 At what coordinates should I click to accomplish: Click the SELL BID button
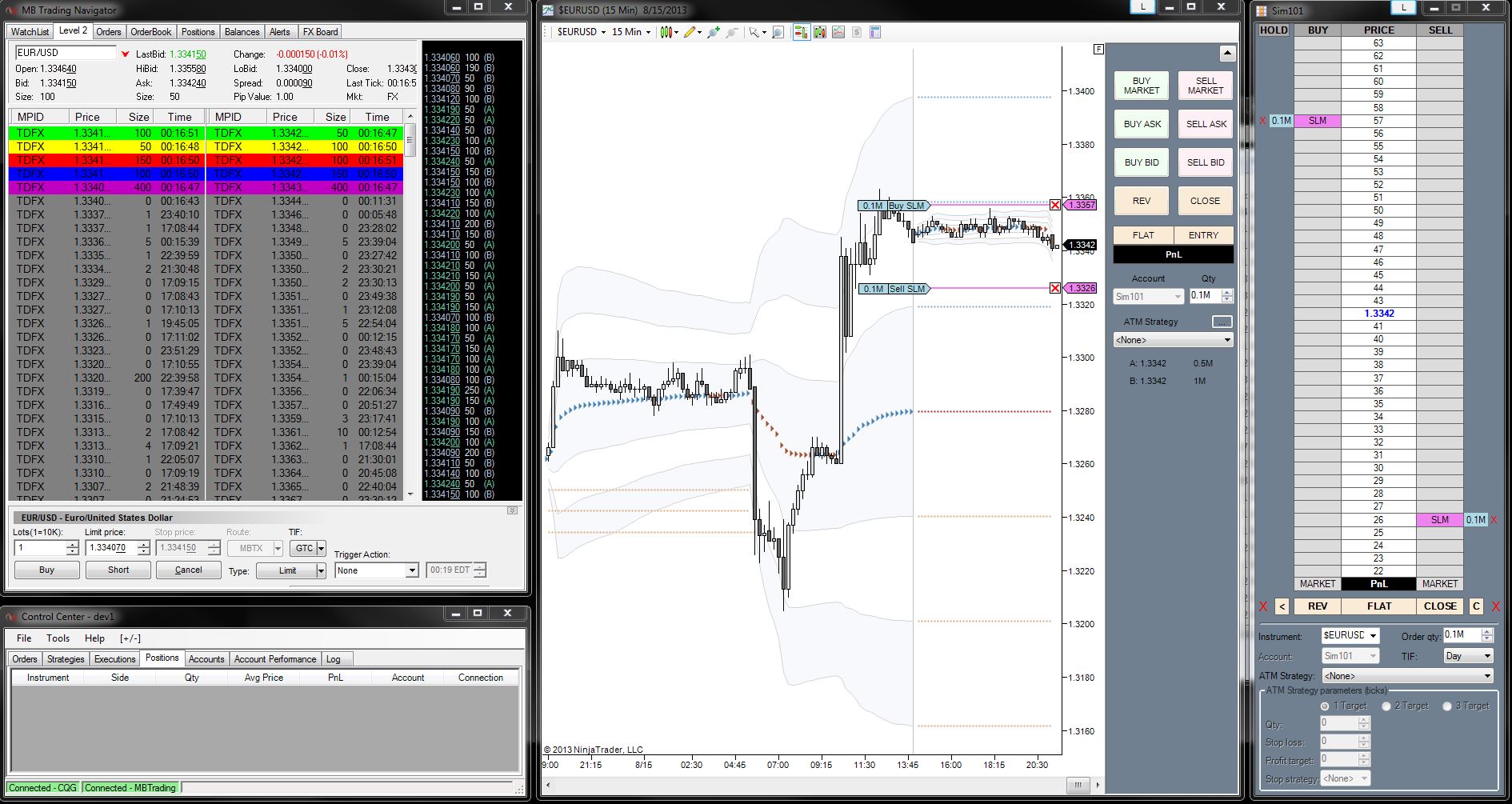click(1206, 162)
